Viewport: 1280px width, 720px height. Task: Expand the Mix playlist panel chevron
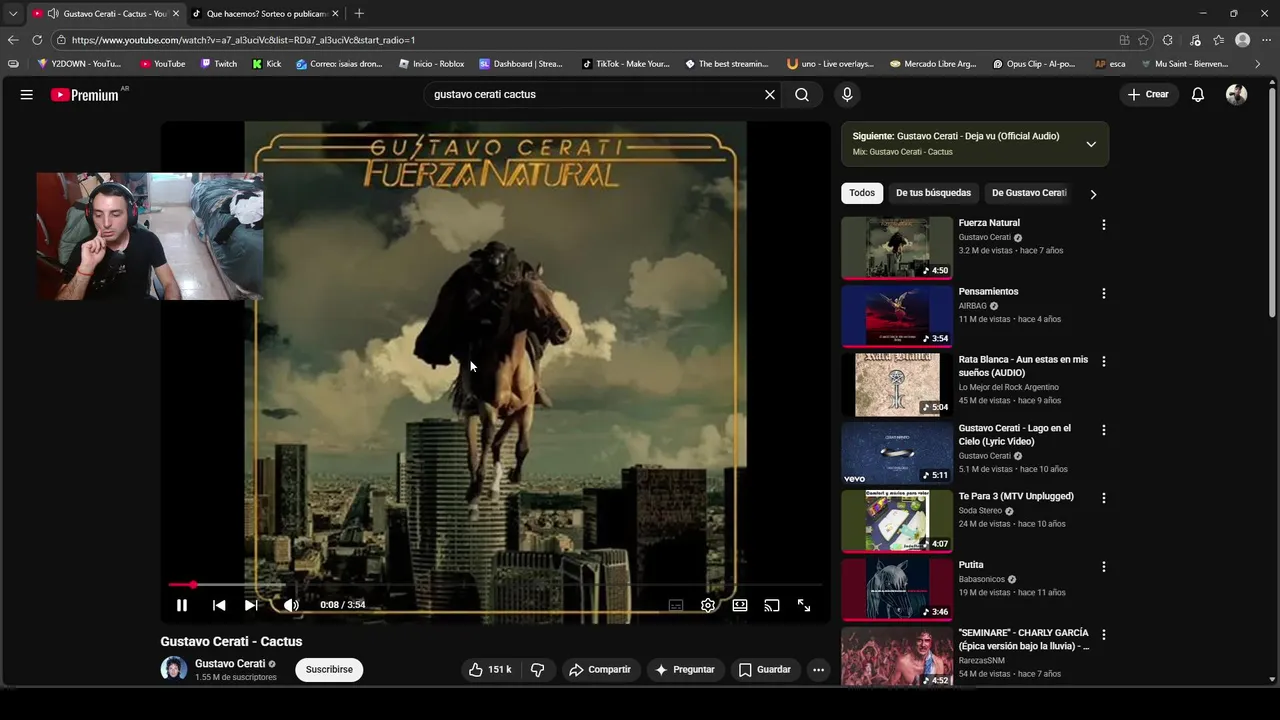pos(1091,144)
